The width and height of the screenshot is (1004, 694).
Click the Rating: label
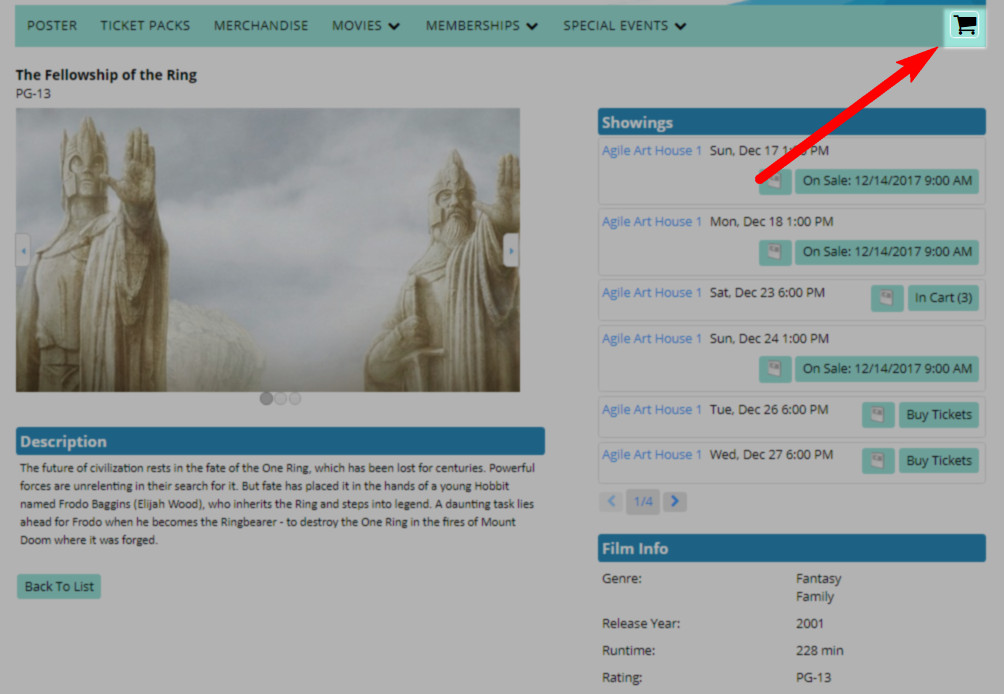(622, 677)
